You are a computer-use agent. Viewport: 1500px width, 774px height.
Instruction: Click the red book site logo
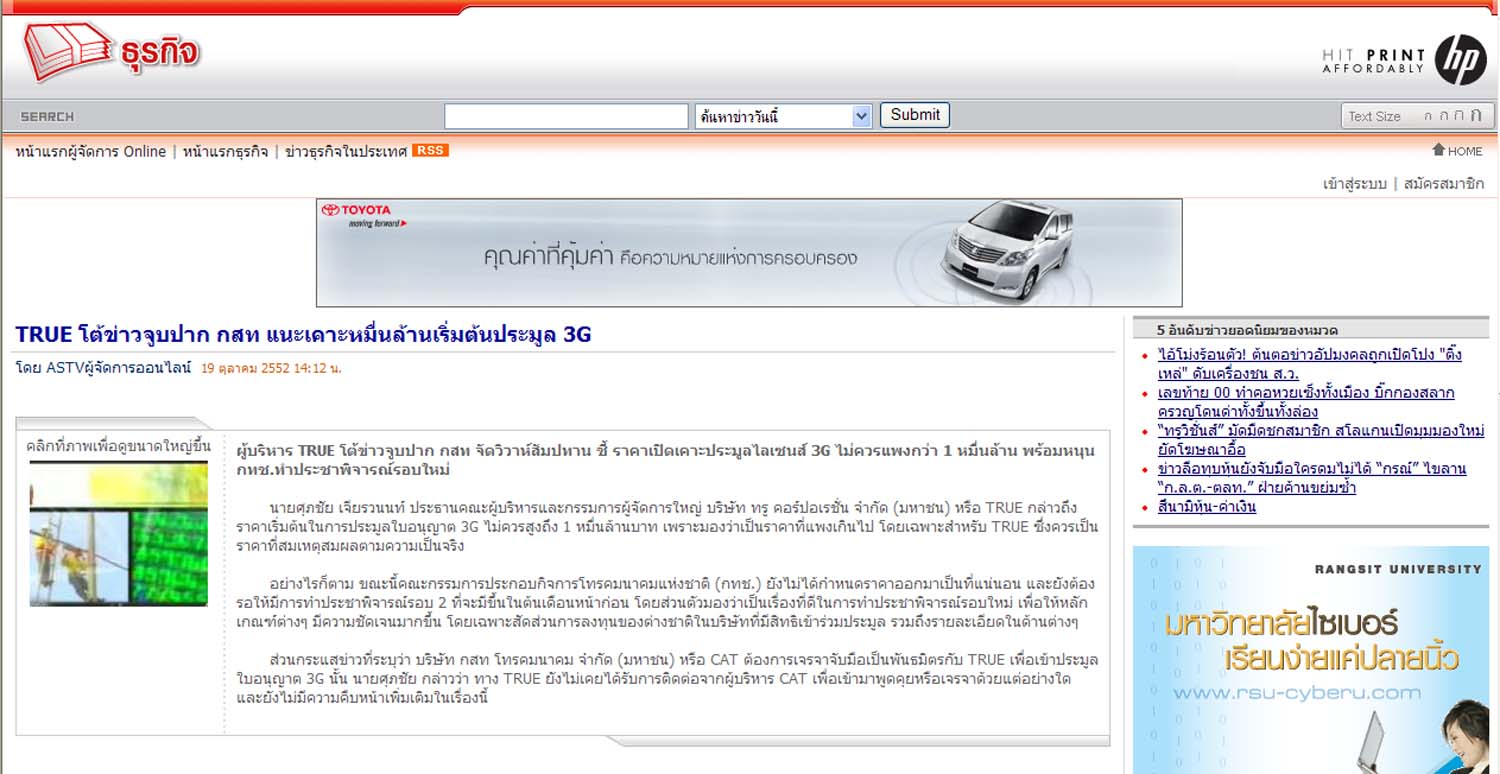68,51
